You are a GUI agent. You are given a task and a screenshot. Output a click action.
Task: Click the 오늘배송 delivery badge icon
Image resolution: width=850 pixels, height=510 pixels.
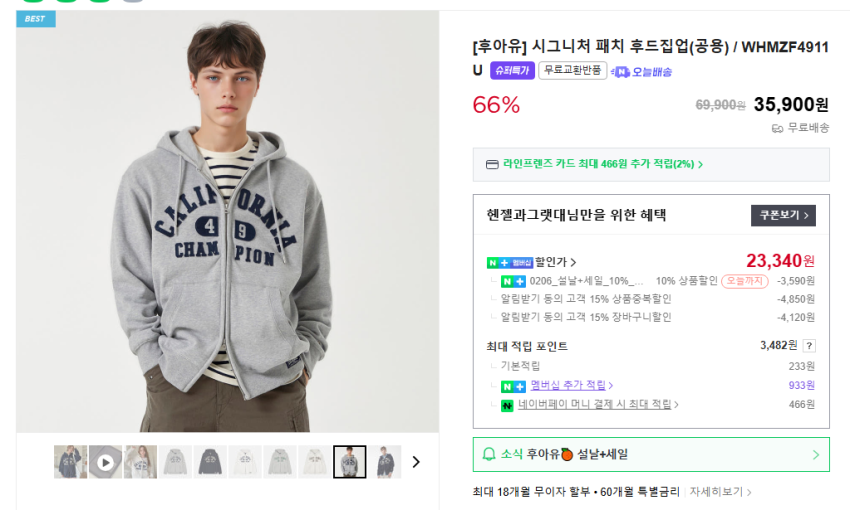tap(621, 72)
